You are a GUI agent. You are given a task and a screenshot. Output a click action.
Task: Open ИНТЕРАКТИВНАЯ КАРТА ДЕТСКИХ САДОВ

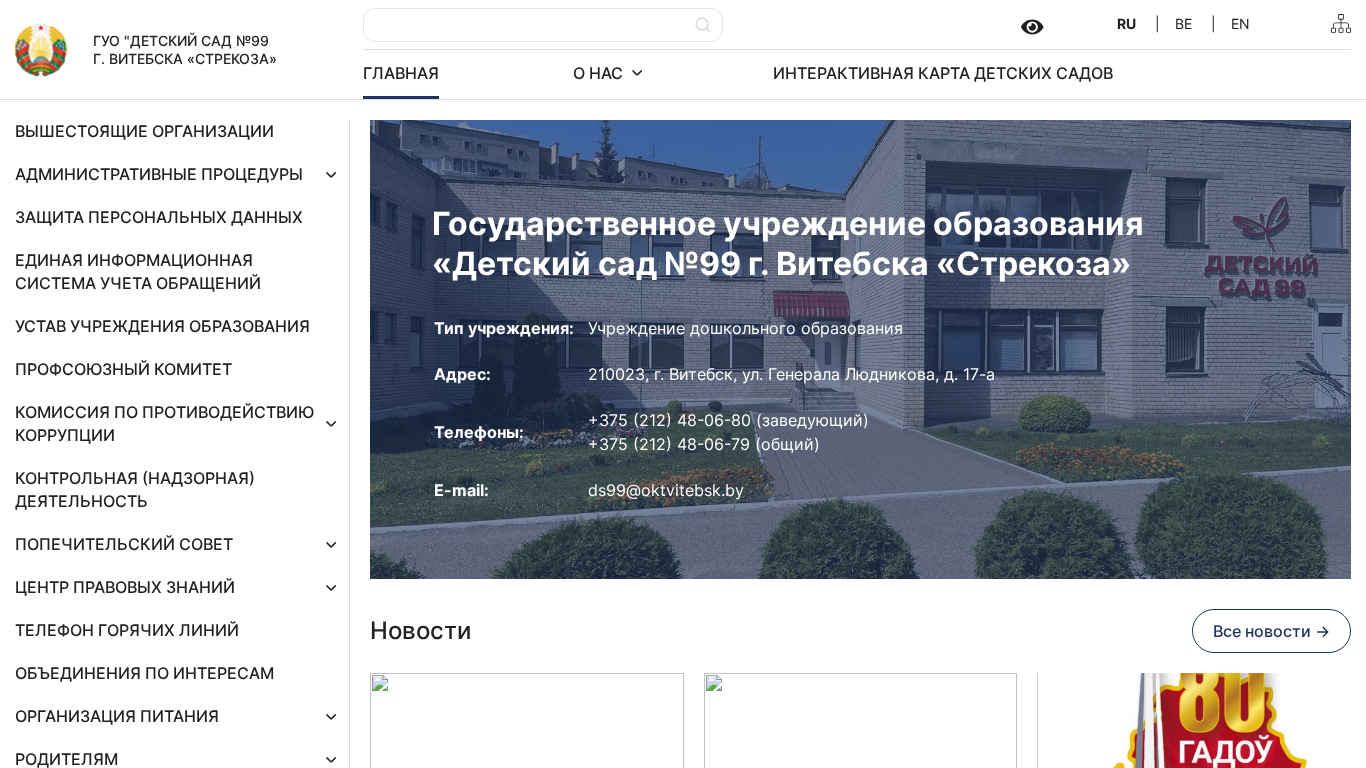[943, 73]
